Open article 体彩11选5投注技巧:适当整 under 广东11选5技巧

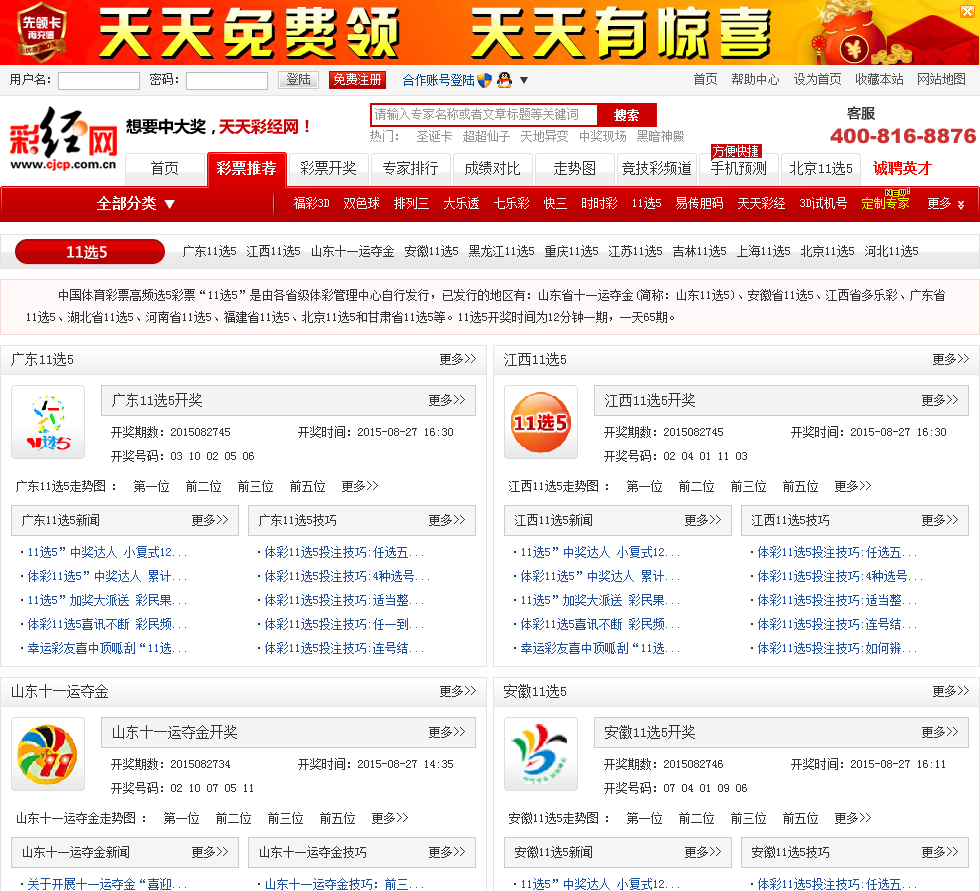pos(344,600)
